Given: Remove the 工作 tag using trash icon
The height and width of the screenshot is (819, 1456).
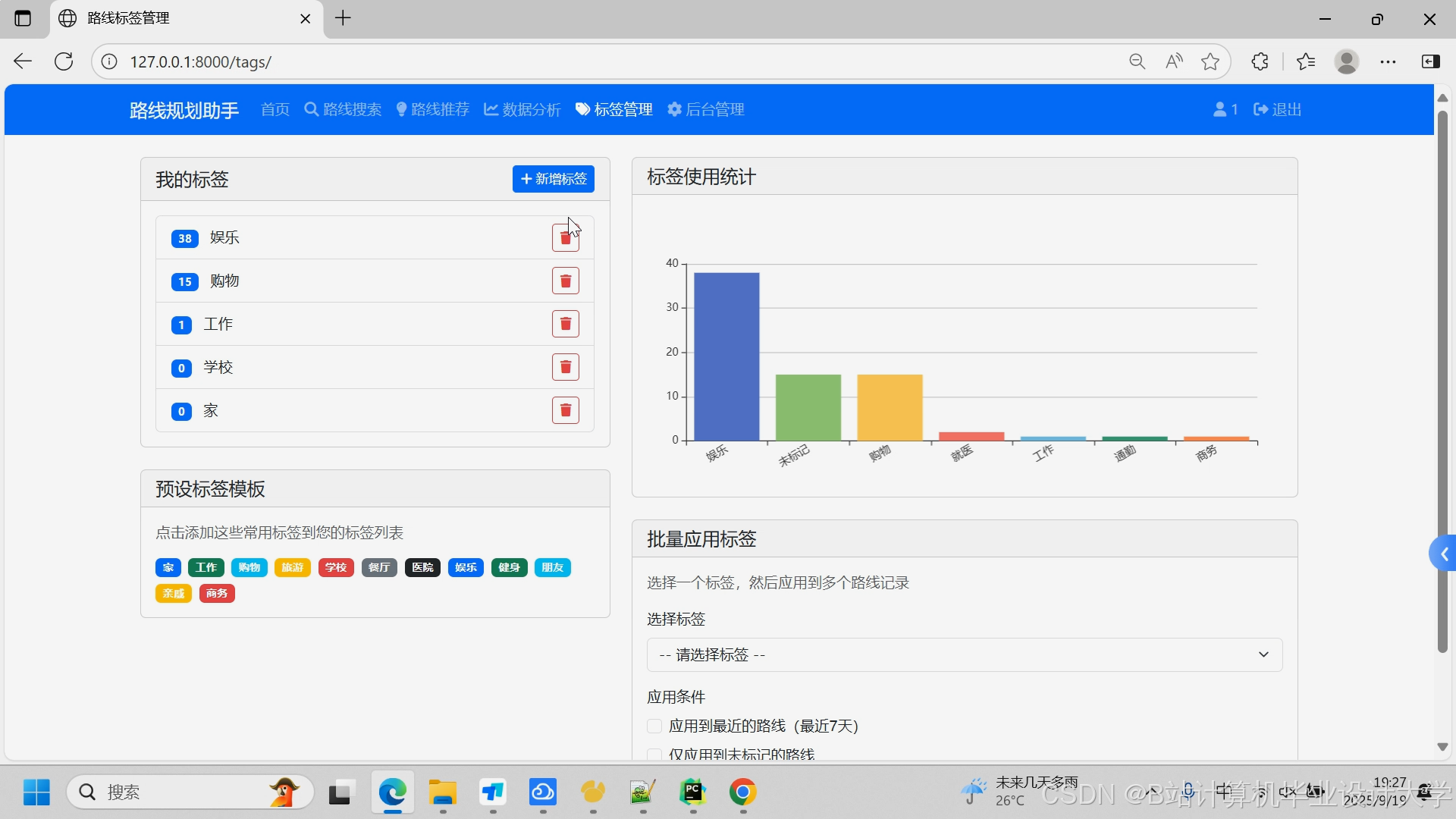Looking at the screenshot, I should (x=565, y=325).
